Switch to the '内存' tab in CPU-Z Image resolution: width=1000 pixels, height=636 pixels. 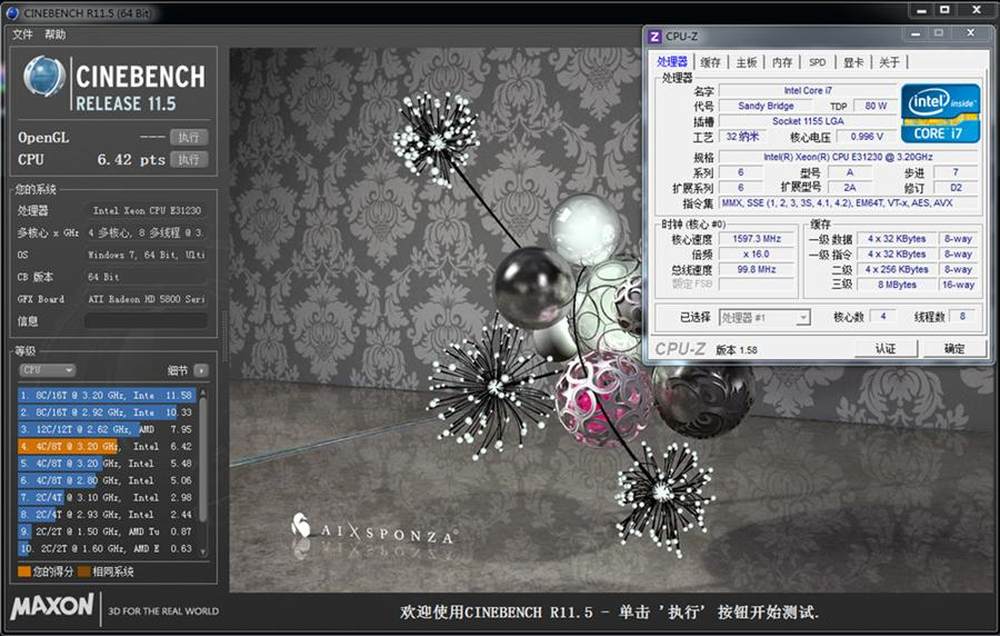(x=782, y=62)
